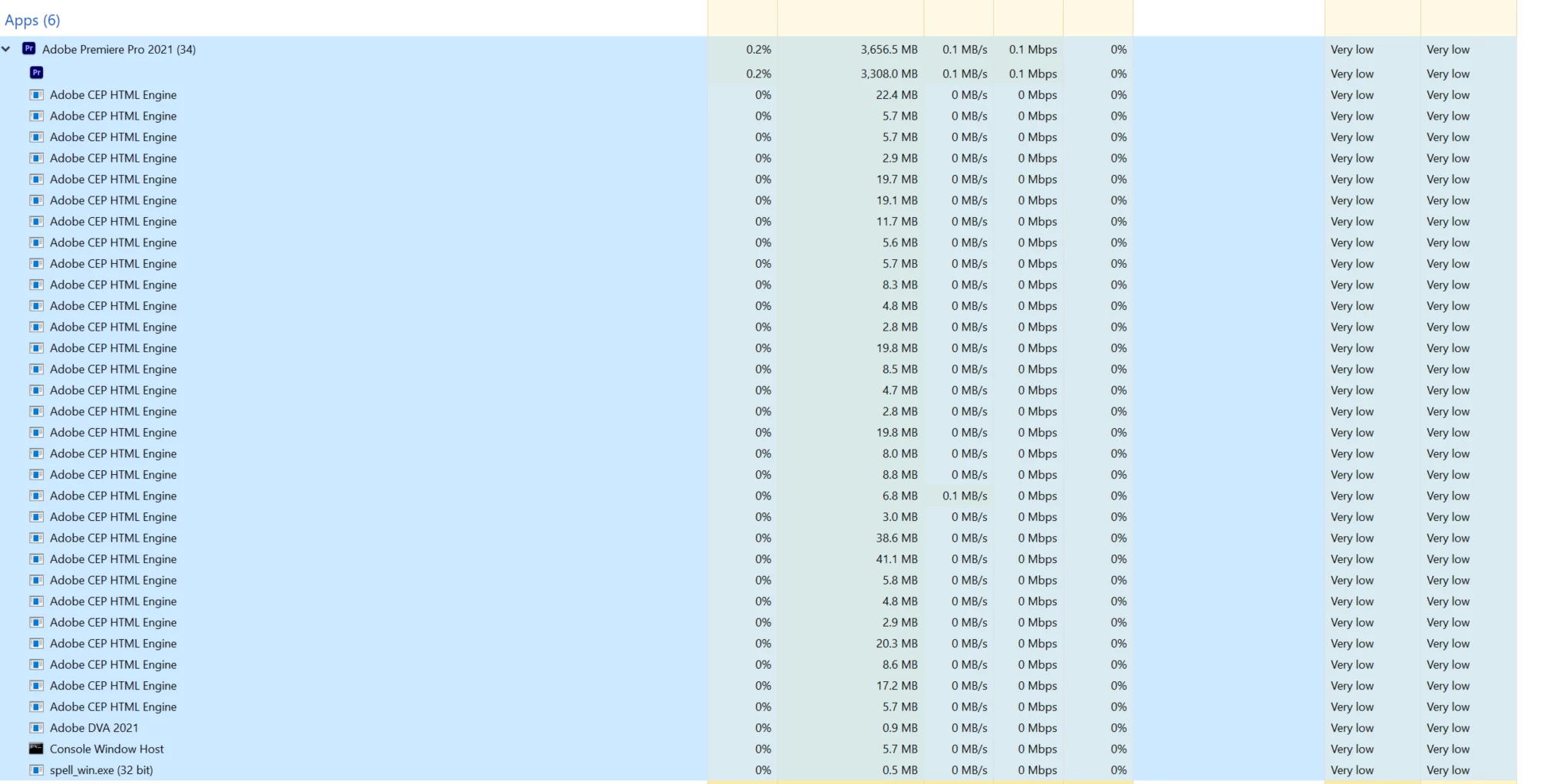Select Adobe CEP HTML Engine label with 8.8 MB memory
This screenshot has height=784, width=1554.
[x=113, y=475]
